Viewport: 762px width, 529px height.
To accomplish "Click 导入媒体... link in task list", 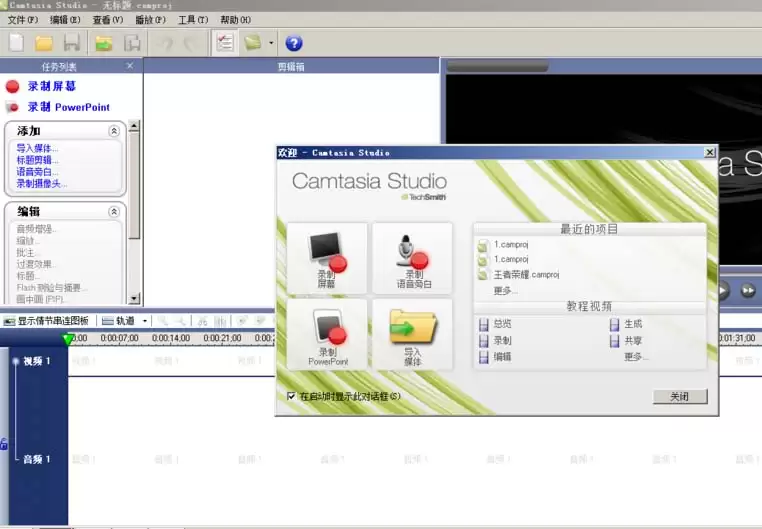I will [x=37, y=148].
